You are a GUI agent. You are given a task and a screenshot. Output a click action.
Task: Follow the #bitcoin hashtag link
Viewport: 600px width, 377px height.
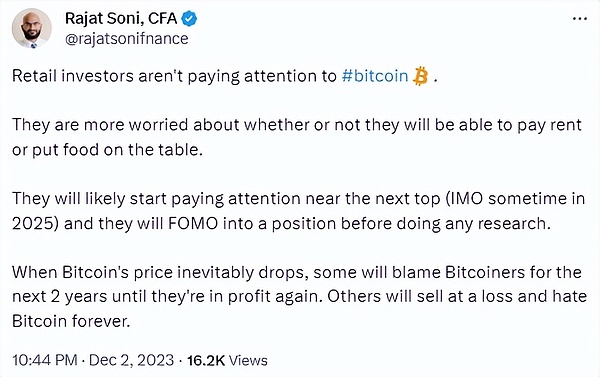click(375, 76)
